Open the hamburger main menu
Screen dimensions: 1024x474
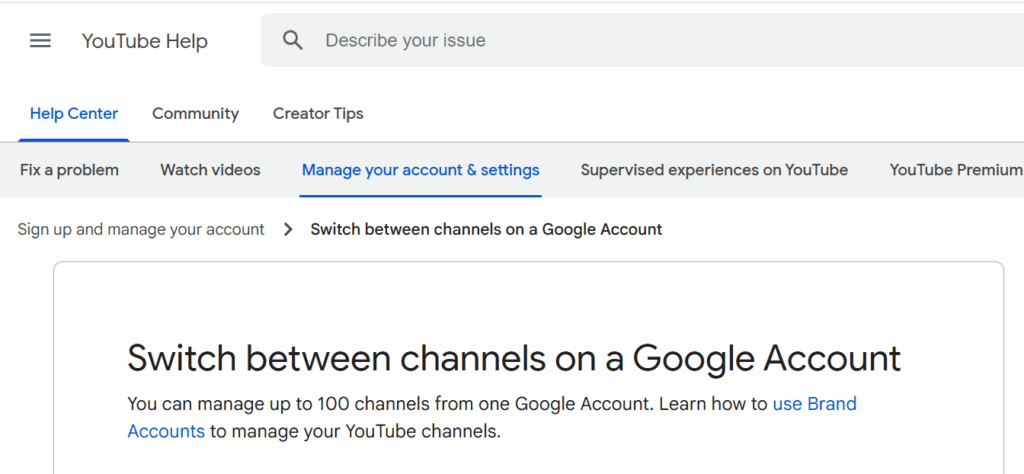pos(40,41)
